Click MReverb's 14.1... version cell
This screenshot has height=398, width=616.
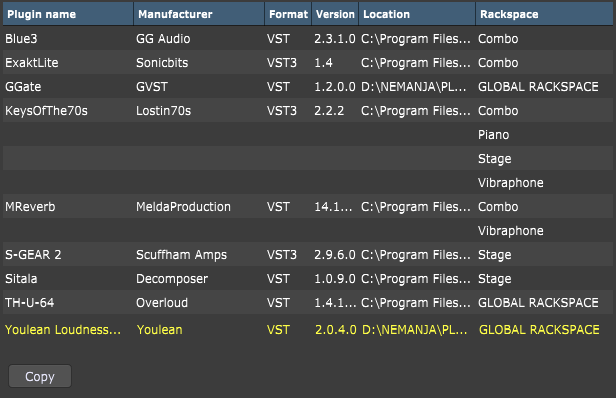[333, 207]
